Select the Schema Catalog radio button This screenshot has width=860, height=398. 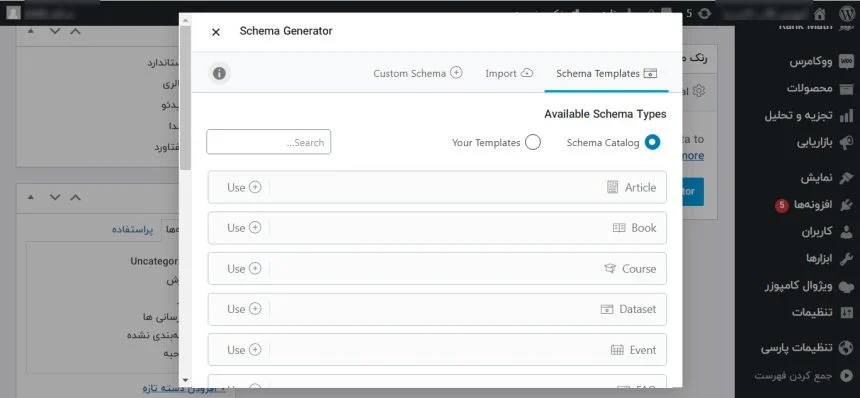pyautogui.click(x=652, y=143)
